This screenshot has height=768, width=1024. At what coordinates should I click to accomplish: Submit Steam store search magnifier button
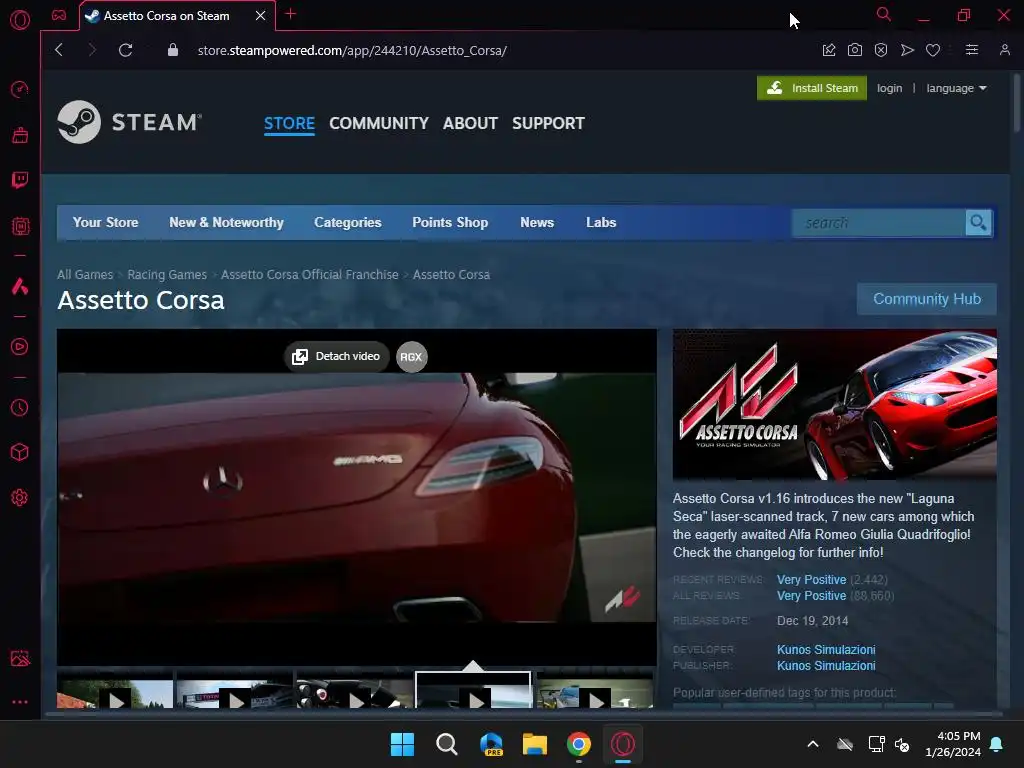tap(978, 223)
